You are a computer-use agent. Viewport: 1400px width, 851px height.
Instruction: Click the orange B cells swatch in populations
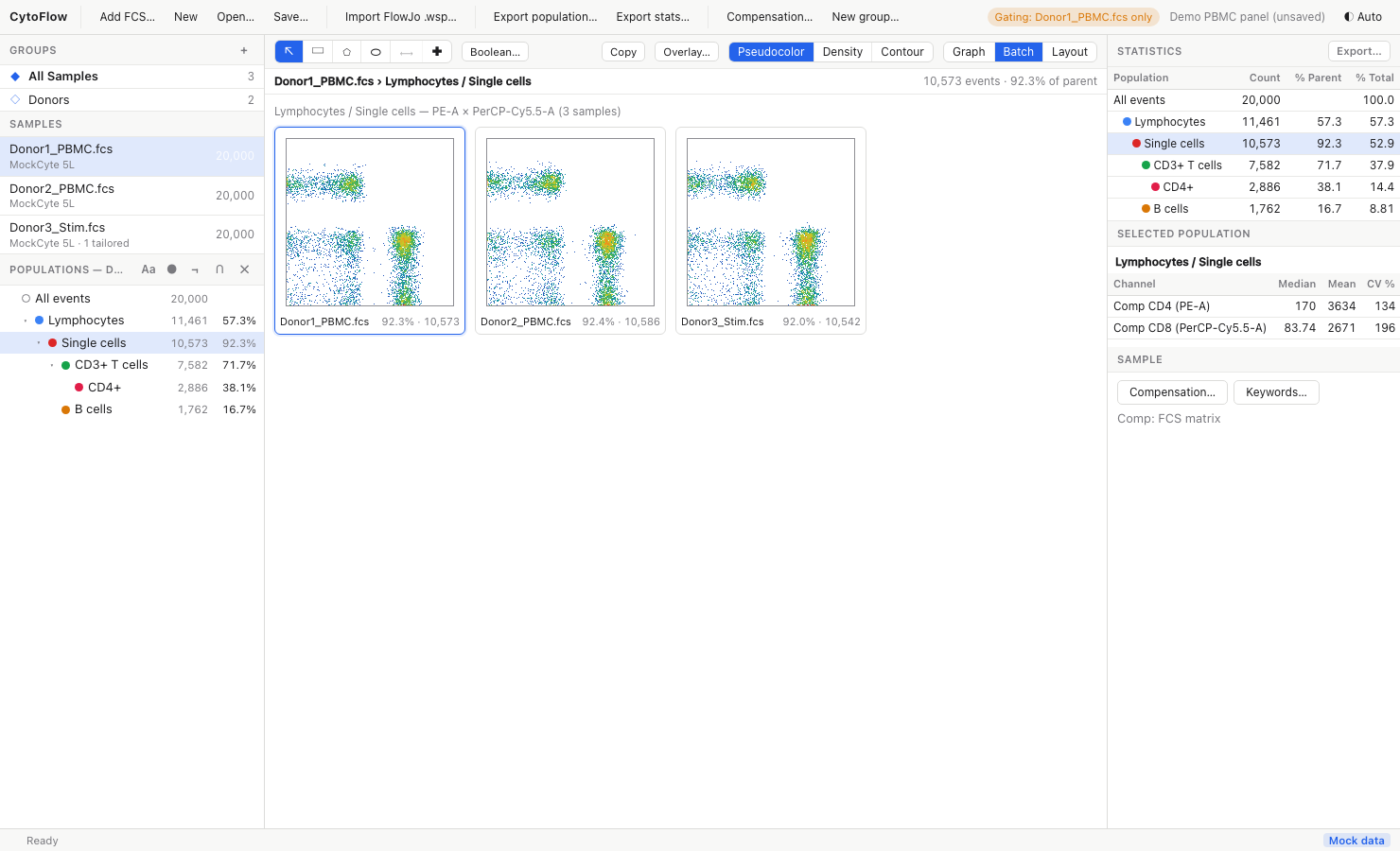(x=66, y=409)
